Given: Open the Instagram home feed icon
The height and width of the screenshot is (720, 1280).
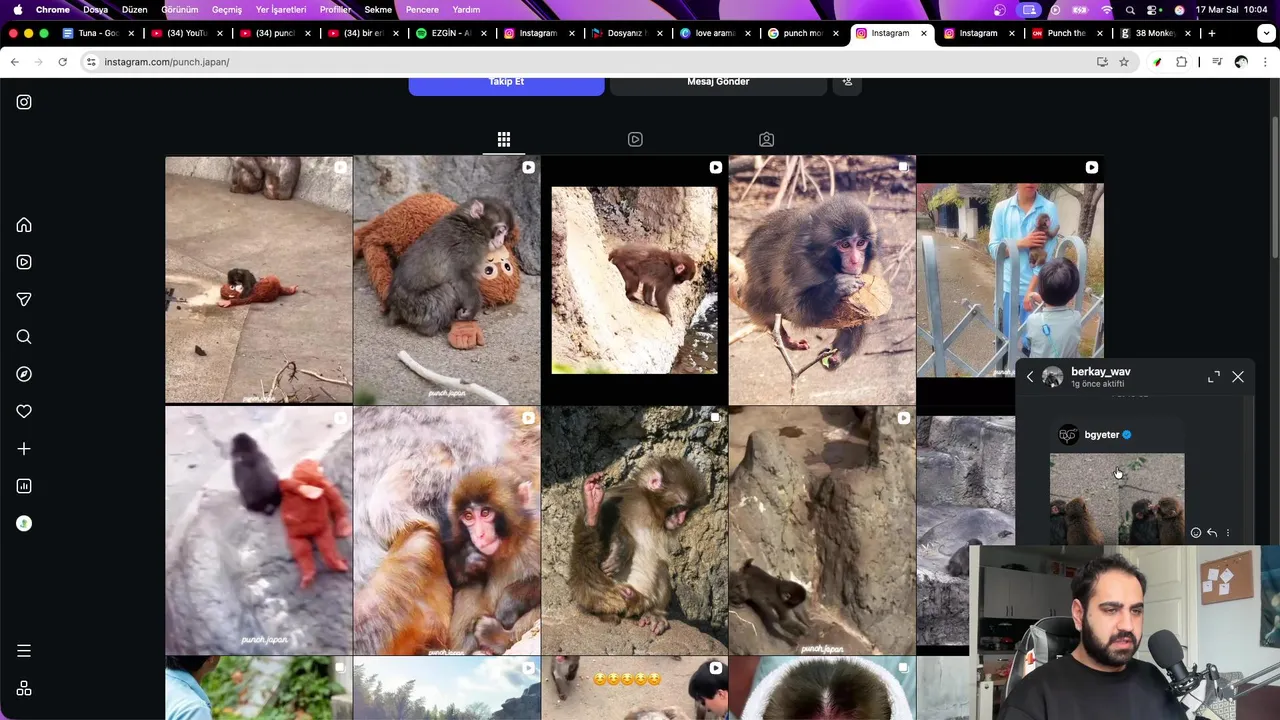Looking at the screenshot, I should 24,225.
